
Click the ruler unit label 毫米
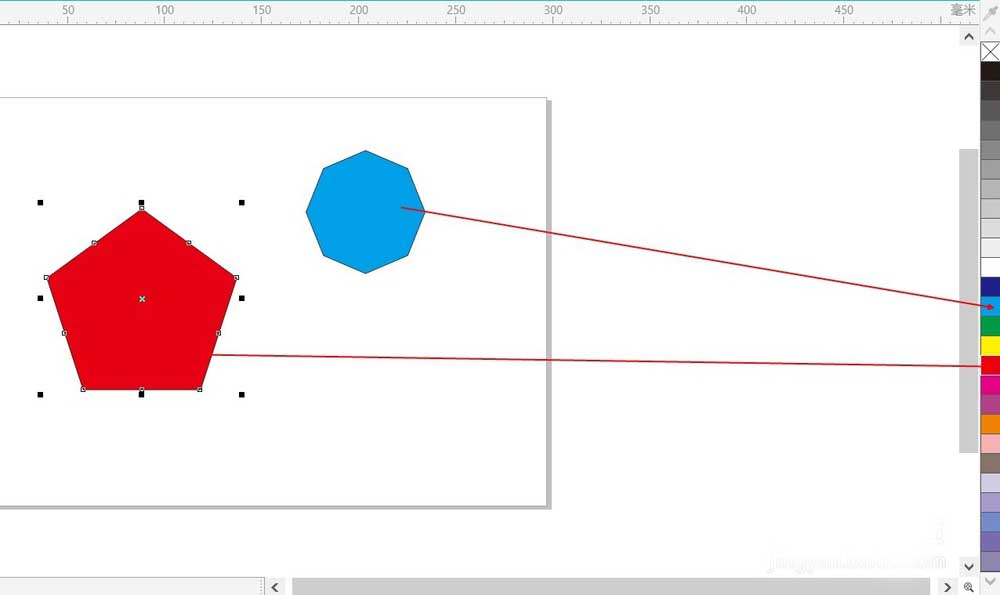(963, 10)
